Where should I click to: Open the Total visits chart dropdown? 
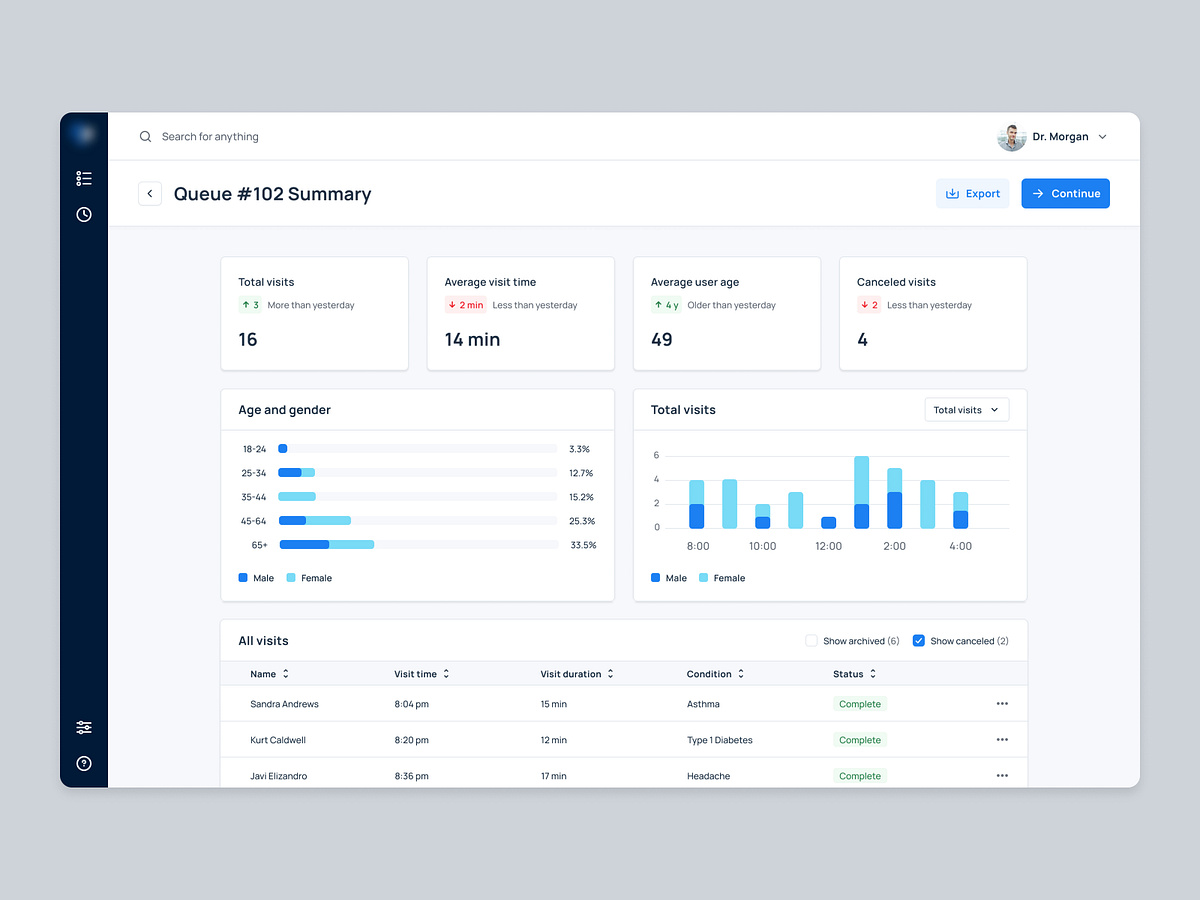pos(966,409)
